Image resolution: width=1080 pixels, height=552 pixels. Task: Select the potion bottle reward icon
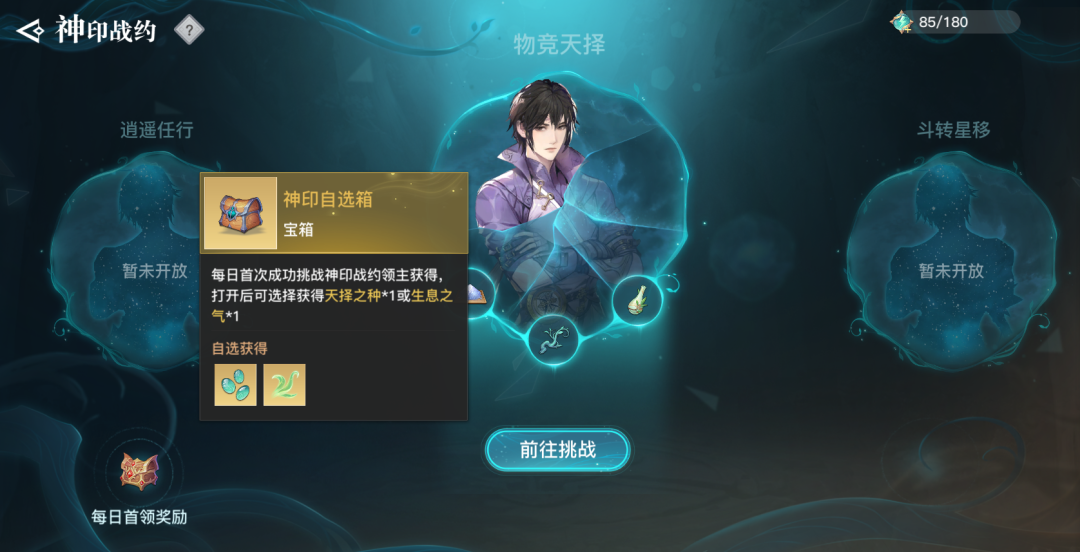pos(637,298)
